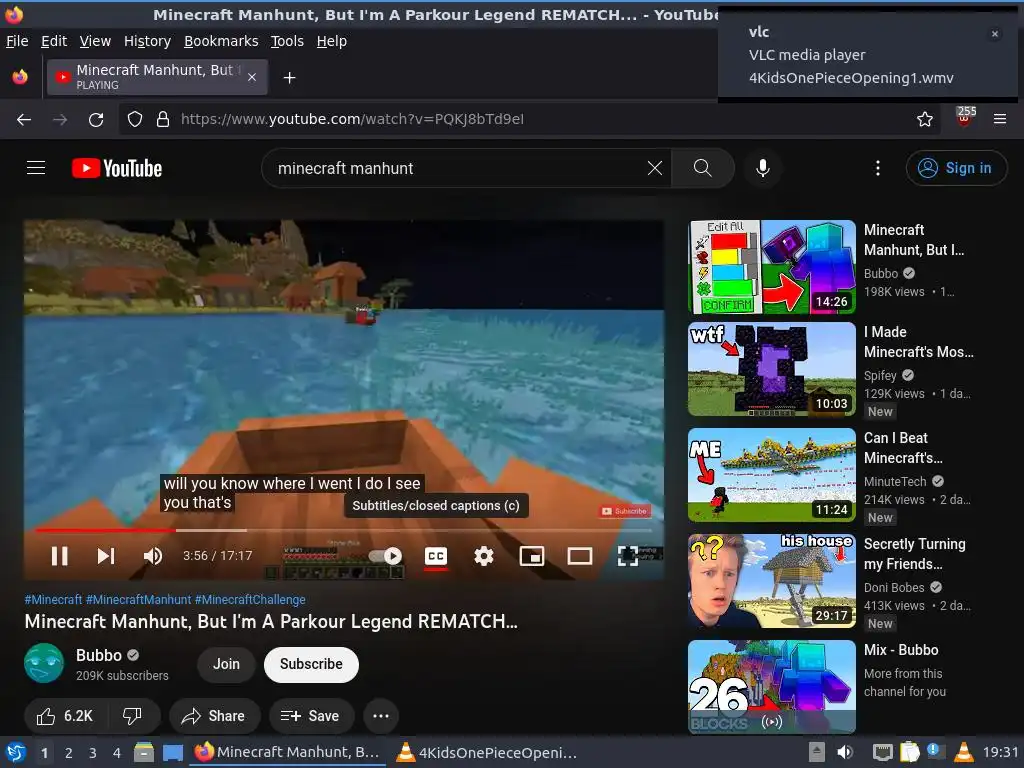
Task: Open YouTube settings three-dot menu
Action: tap(878, 168)
